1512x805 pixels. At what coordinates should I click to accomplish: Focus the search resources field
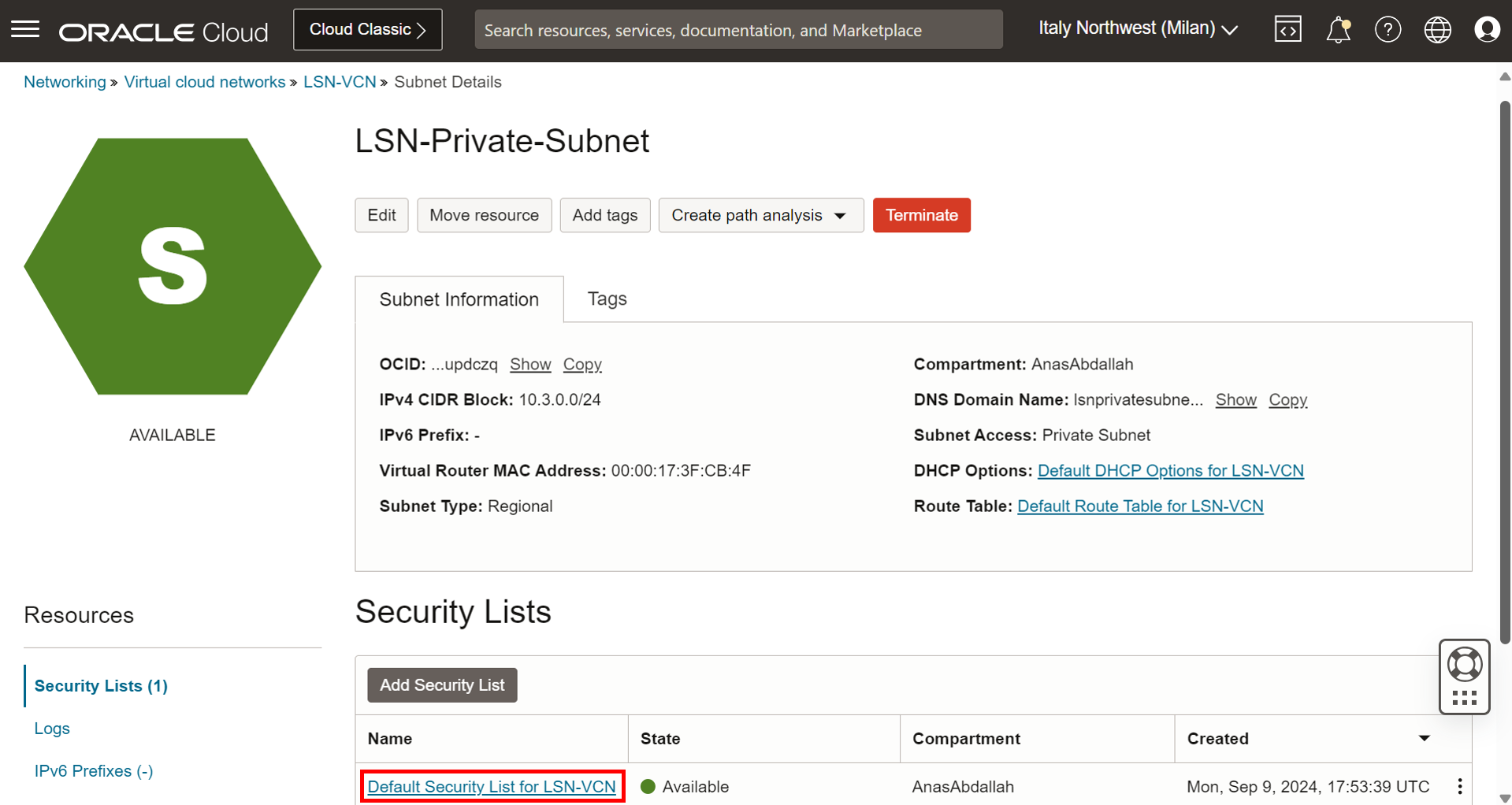(x=738, y=30)
